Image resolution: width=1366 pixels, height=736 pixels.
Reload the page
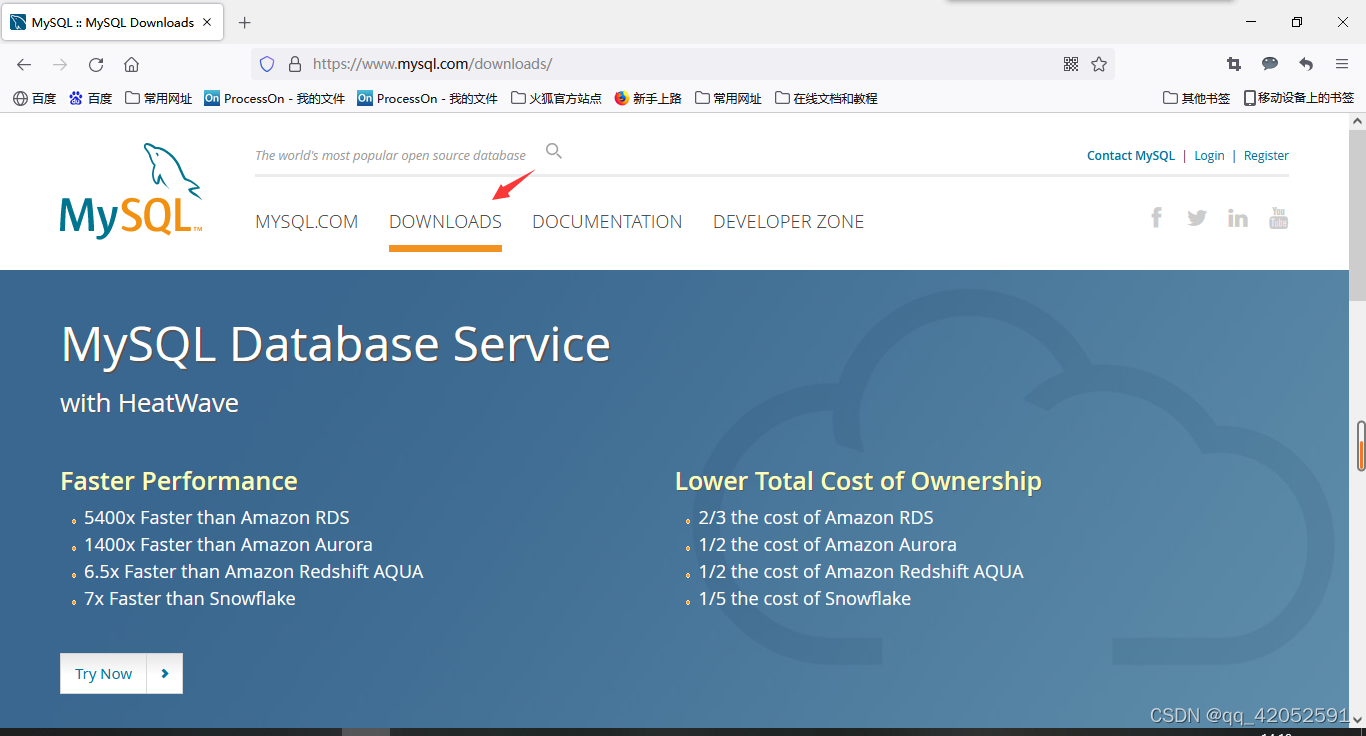click(96, 64)
